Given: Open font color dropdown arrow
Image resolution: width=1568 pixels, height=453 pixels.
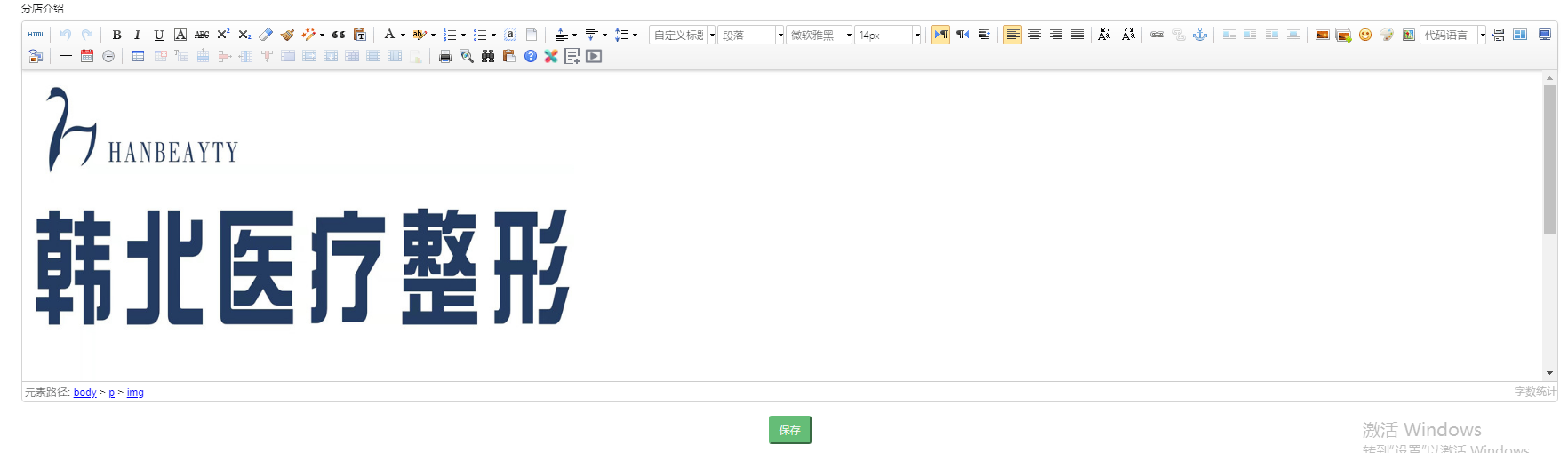Looking at the screenshot, I should 403,35.
